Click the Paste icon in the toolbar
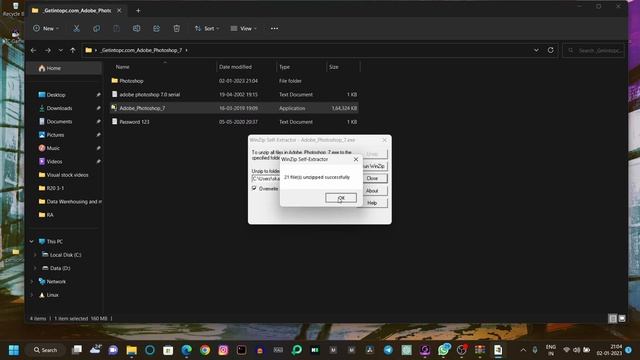Image resolution: width=640 pixels, height=360 pixels. [x=116, y=29]
